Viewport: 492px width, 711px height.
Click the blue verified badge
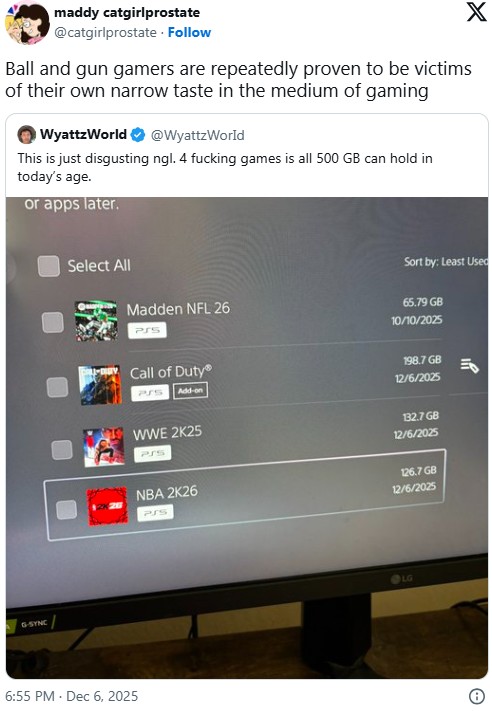[x=138, y=135]
